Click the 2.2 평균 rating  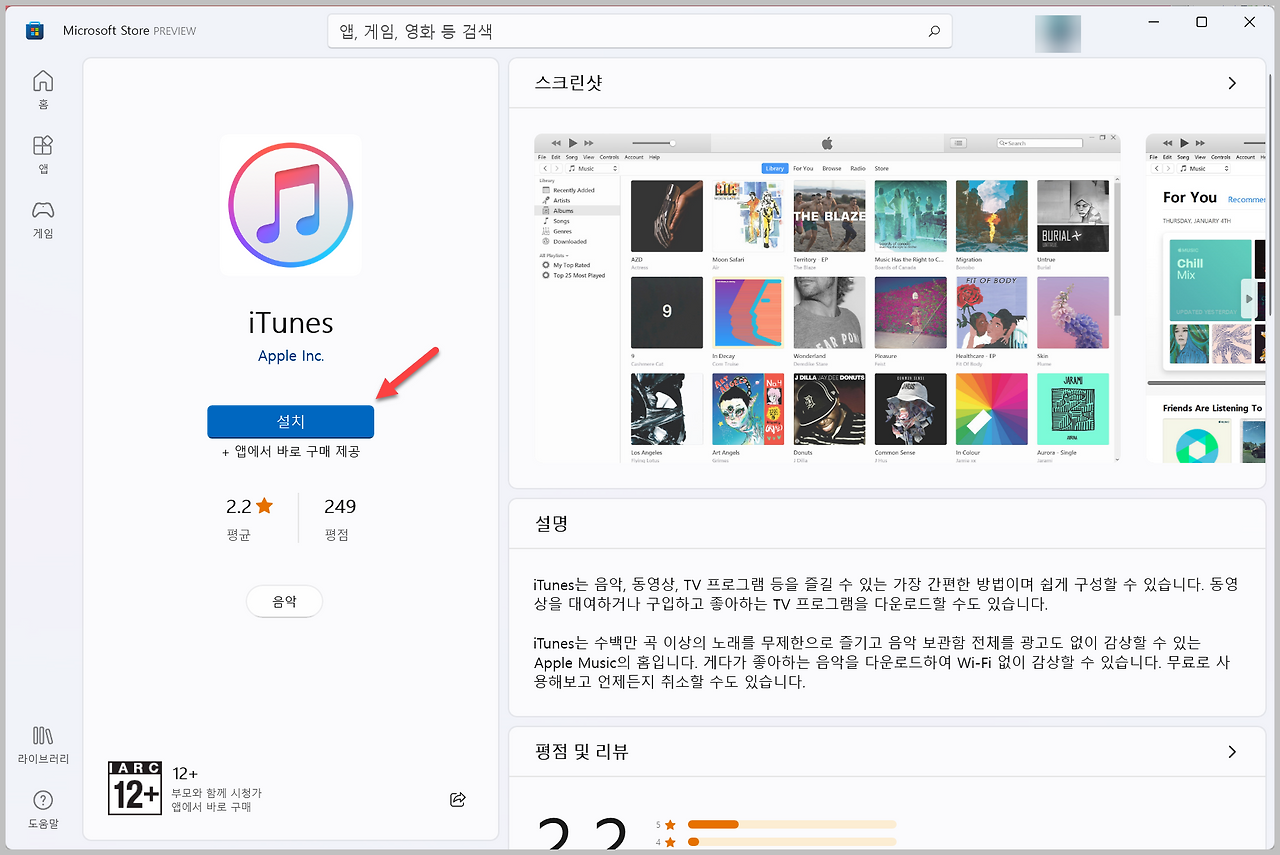click(249, 518)
